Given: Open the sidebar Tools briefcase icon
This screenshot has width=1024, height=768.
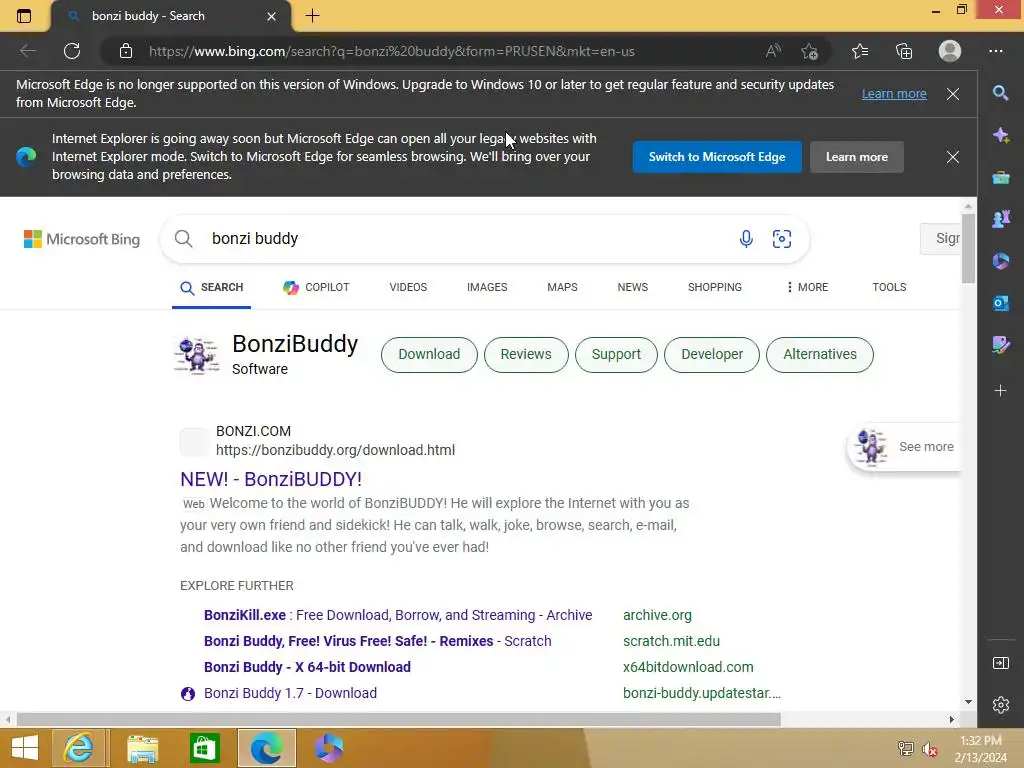Looking at the screenshot, I should coord(1000,178).
